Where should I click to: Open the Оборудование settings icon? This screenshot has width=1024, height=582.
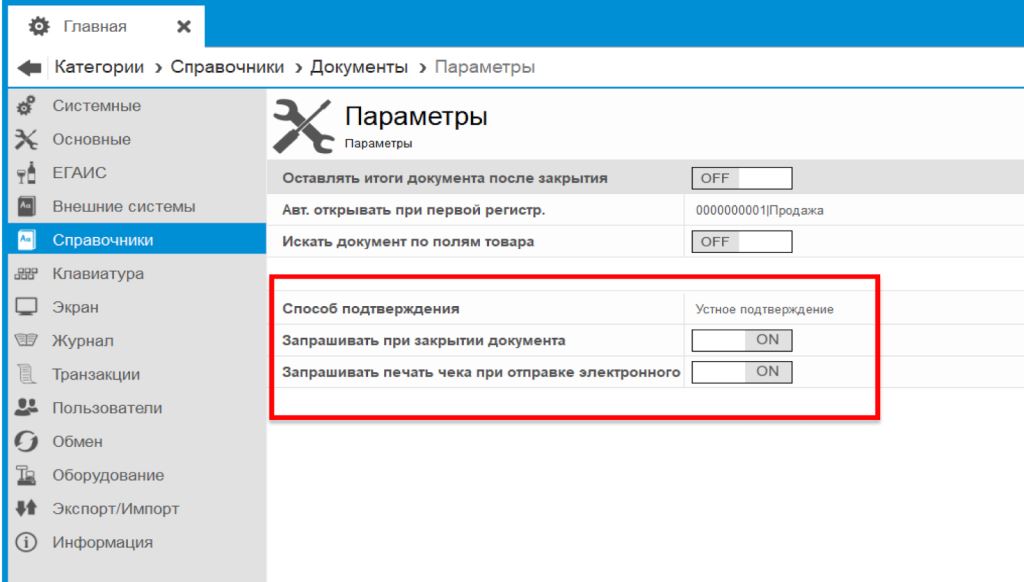coord(26,475)
